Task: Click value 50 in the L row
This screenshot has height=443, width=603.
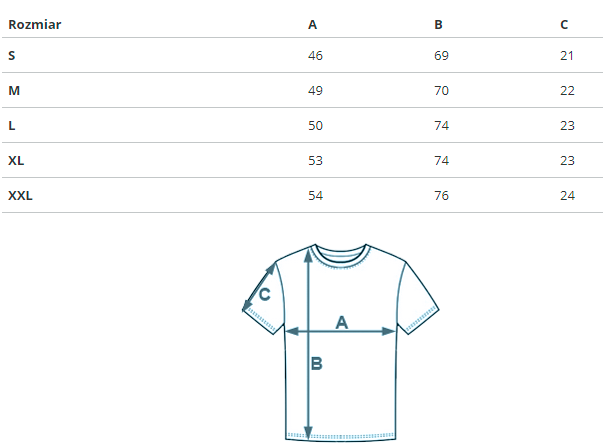Action: pos(316,125)
